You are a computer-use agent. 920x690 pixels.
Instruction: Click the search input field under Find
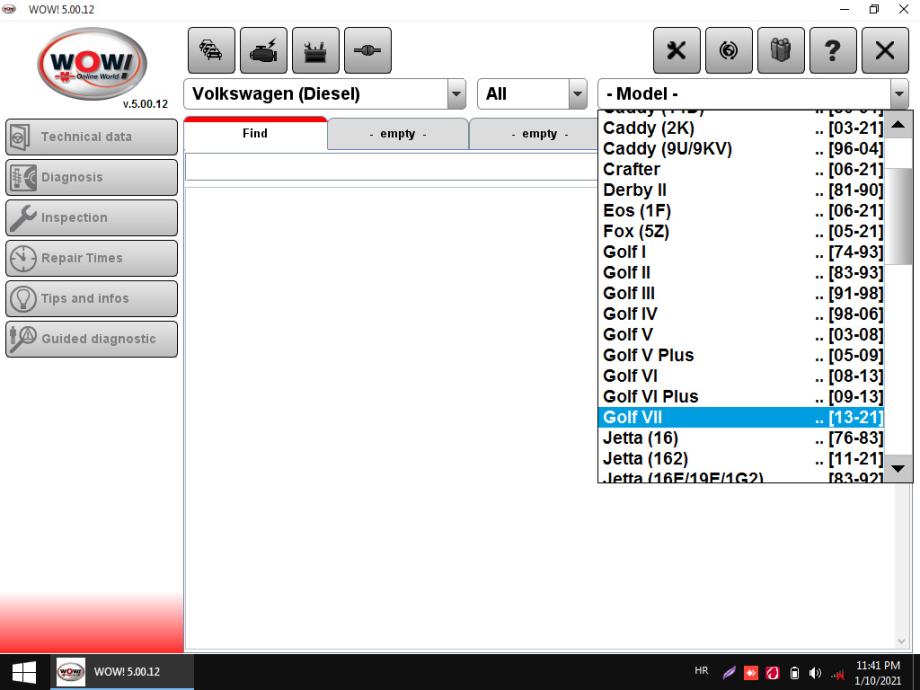click(391, 168)
